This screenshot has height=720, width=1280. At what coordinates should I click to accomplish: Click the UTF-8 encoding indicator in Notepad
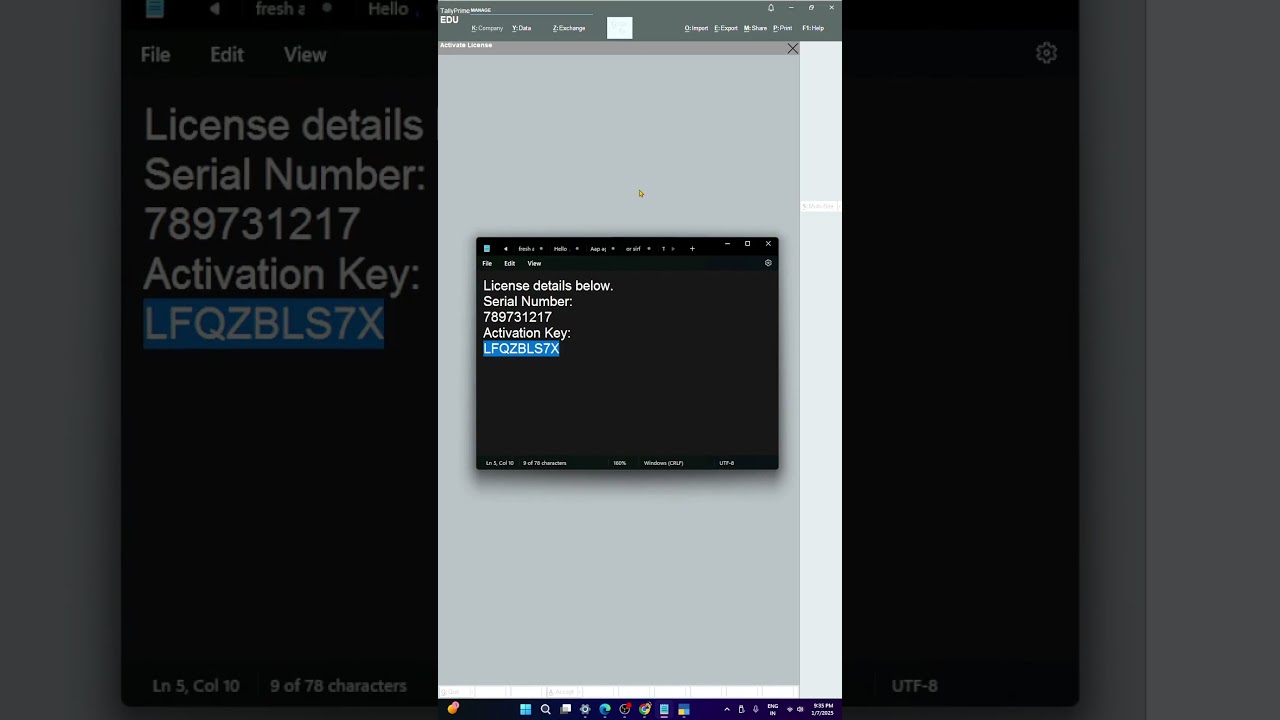pyautogui.click(x=726, y=463)
